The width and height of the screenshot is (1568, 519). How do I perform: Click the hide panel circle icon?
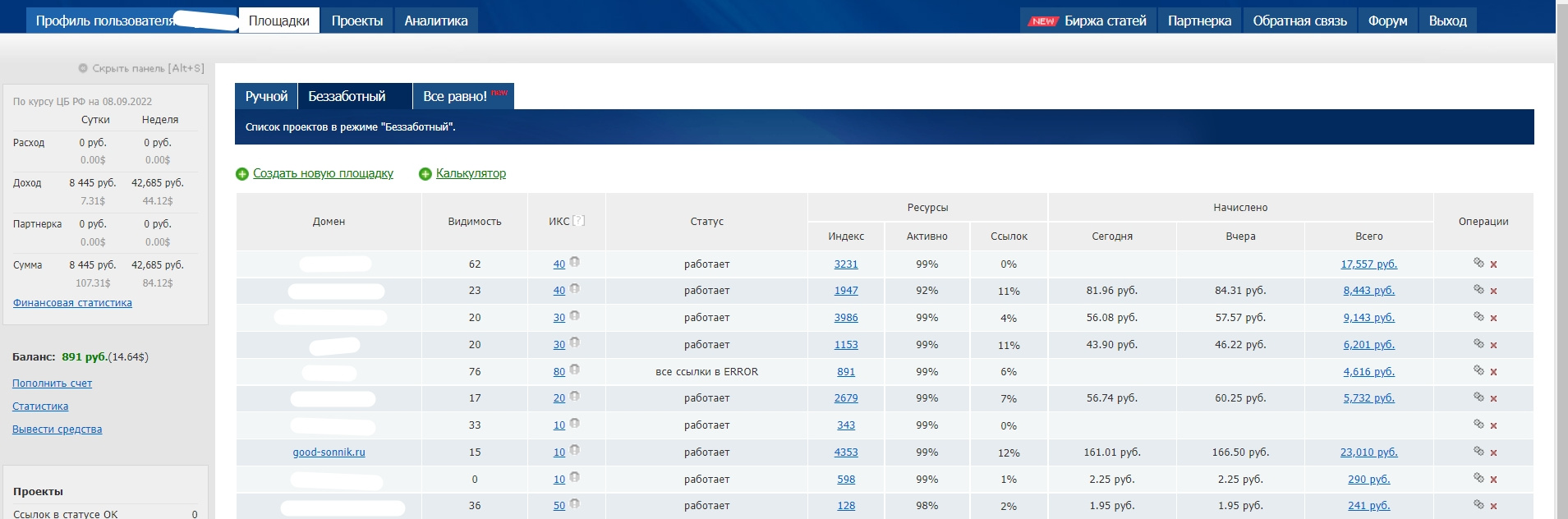(x=83, y=68)
